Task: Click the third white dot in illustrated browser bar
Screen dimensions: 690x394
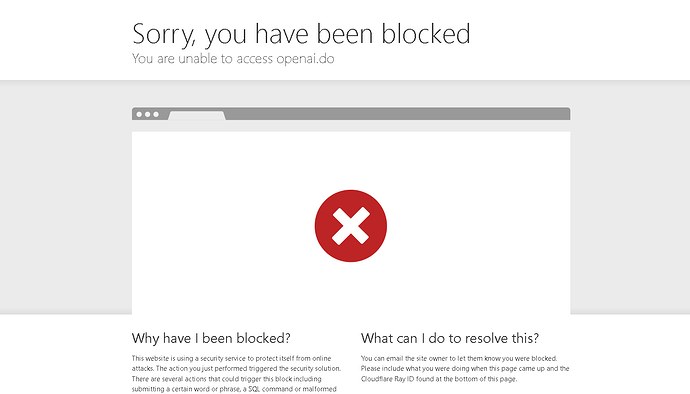Action: 156,114
